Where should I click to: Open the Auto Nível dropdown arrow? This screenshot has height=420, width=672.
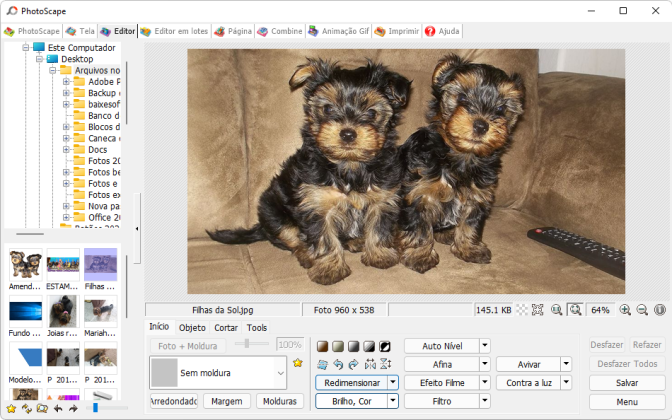tap(485, 345)
